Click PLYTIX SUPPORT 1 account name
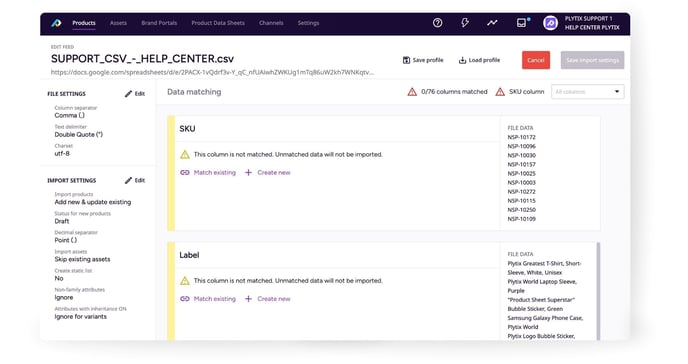Screen dimensions: 688x364 [588, 18]
